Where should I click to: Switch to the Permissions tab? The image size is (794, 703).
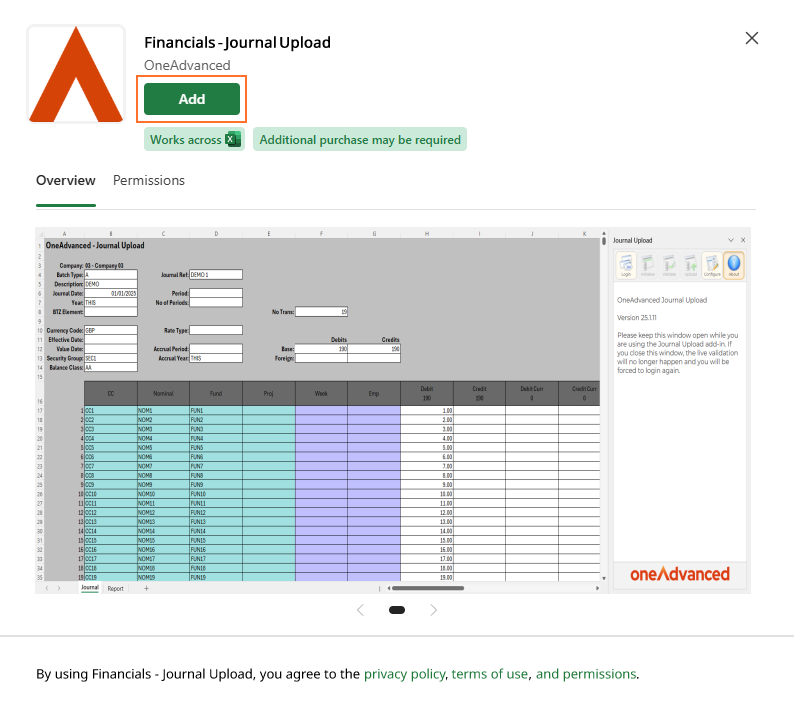coord(149,180)
